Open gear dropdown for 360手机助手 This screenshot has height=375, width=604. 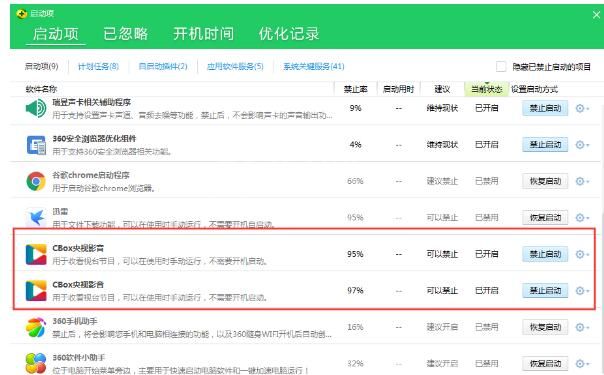click(582, 327)
